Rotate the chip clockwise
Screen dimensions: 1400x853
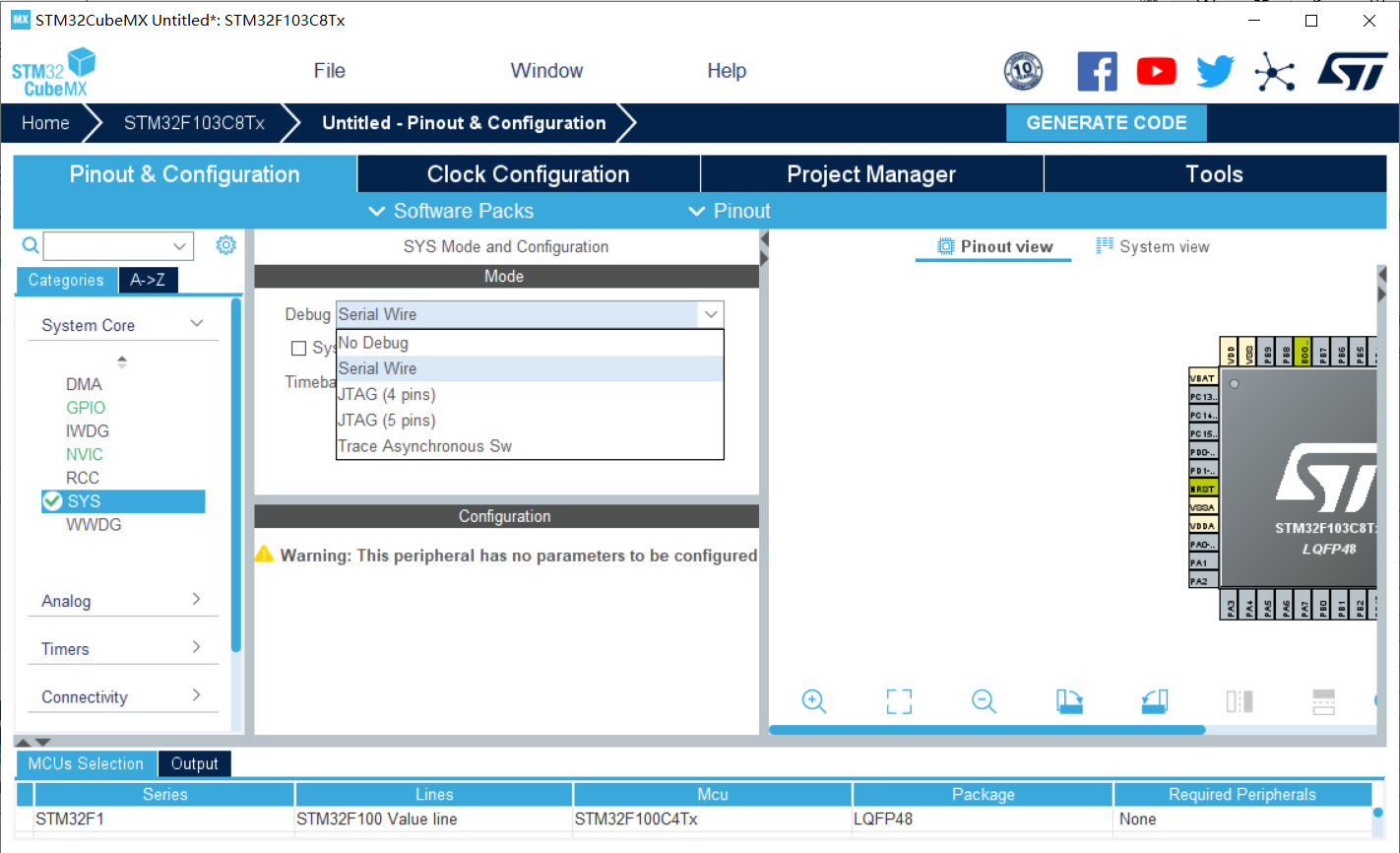tap(1069, 701)
